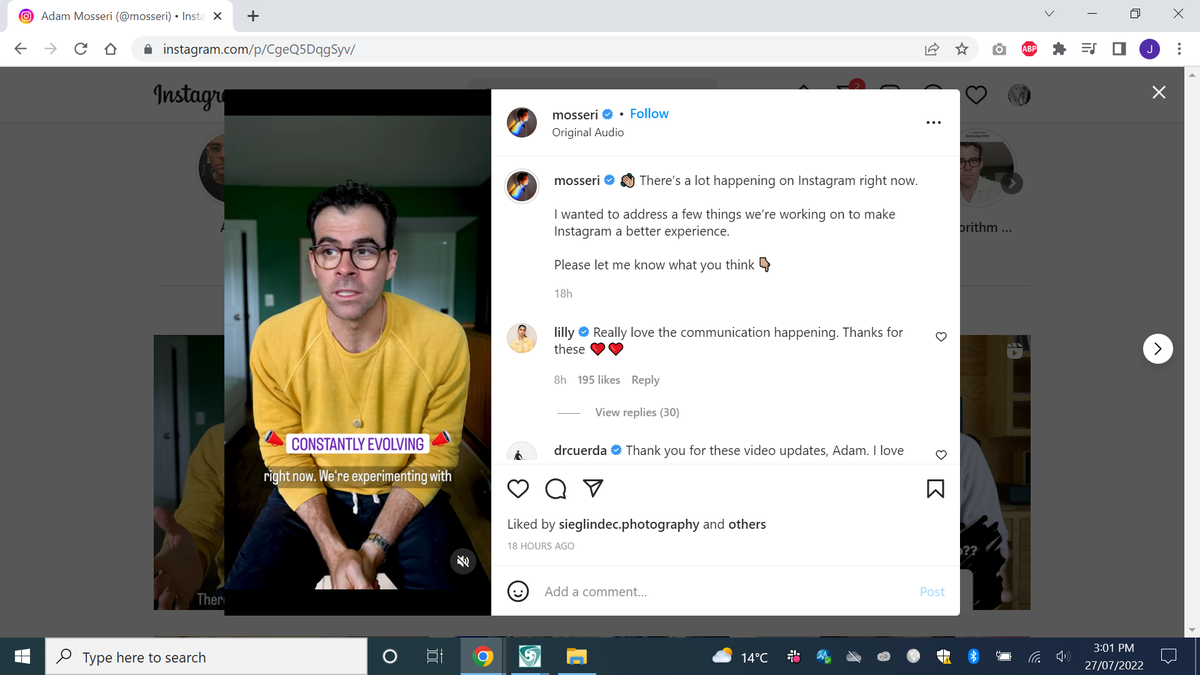Share post with paper plane icon
This screenshot has height=675, width=1200.
(x=592, y=488)
